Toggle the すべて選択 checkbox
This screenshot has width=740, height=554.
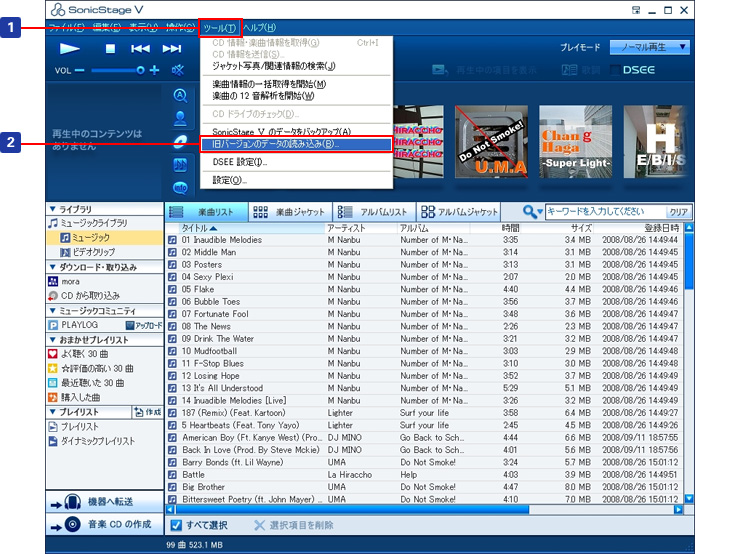pyautogui.click(x=176, y=525)
